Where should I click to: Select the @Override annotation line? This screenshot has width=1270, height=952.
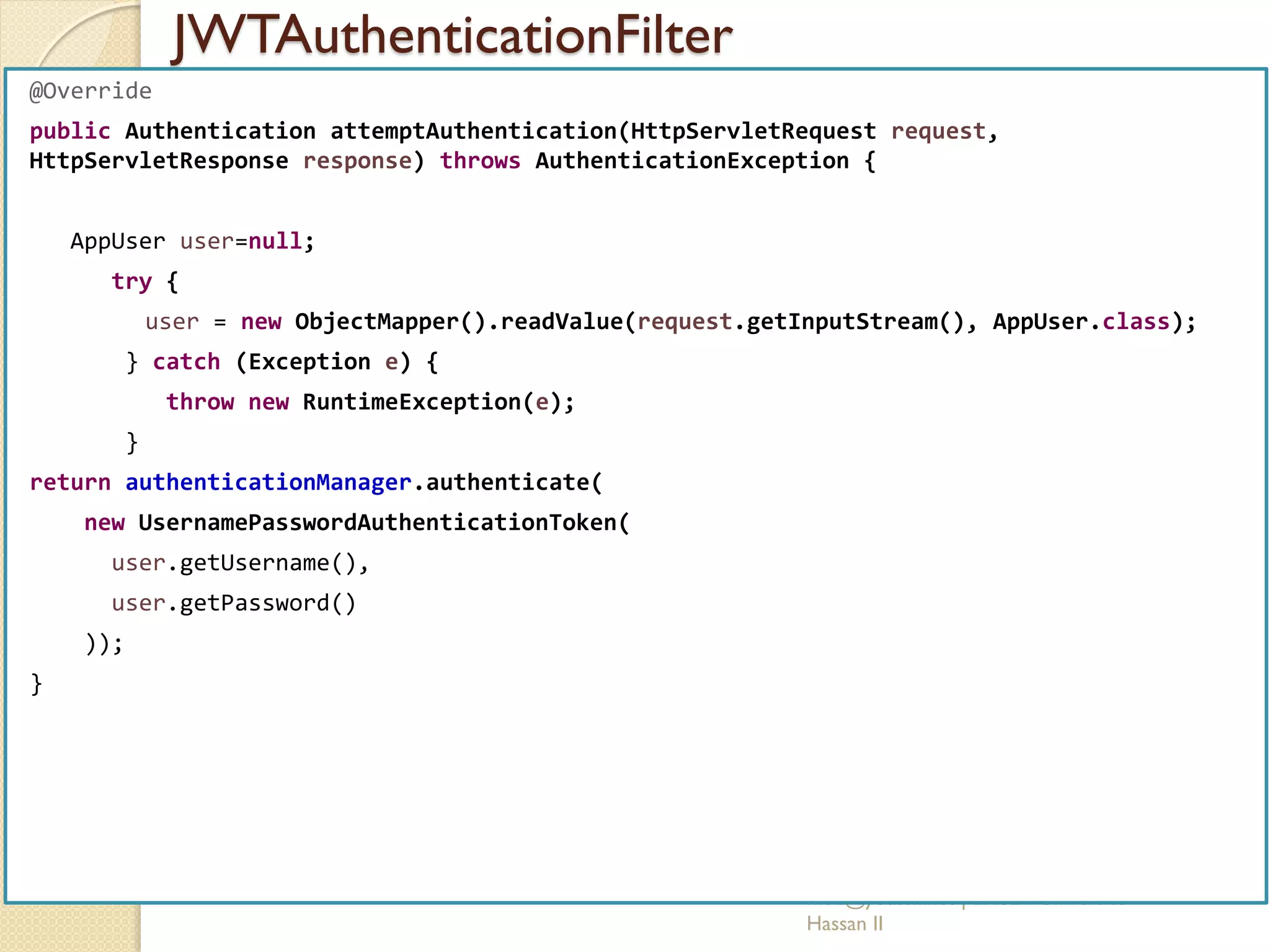coord(91,91)
